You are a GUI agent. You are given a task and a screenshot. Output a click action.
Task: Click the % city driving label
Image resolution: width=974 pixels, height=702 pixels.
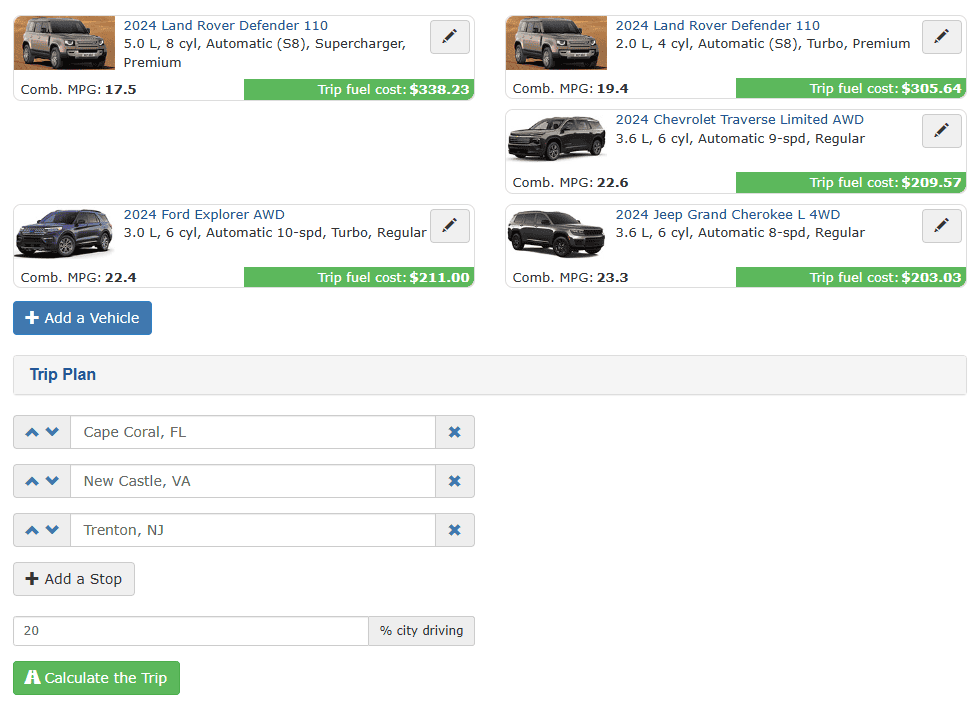pyautogui.click(x=422, y=631)
